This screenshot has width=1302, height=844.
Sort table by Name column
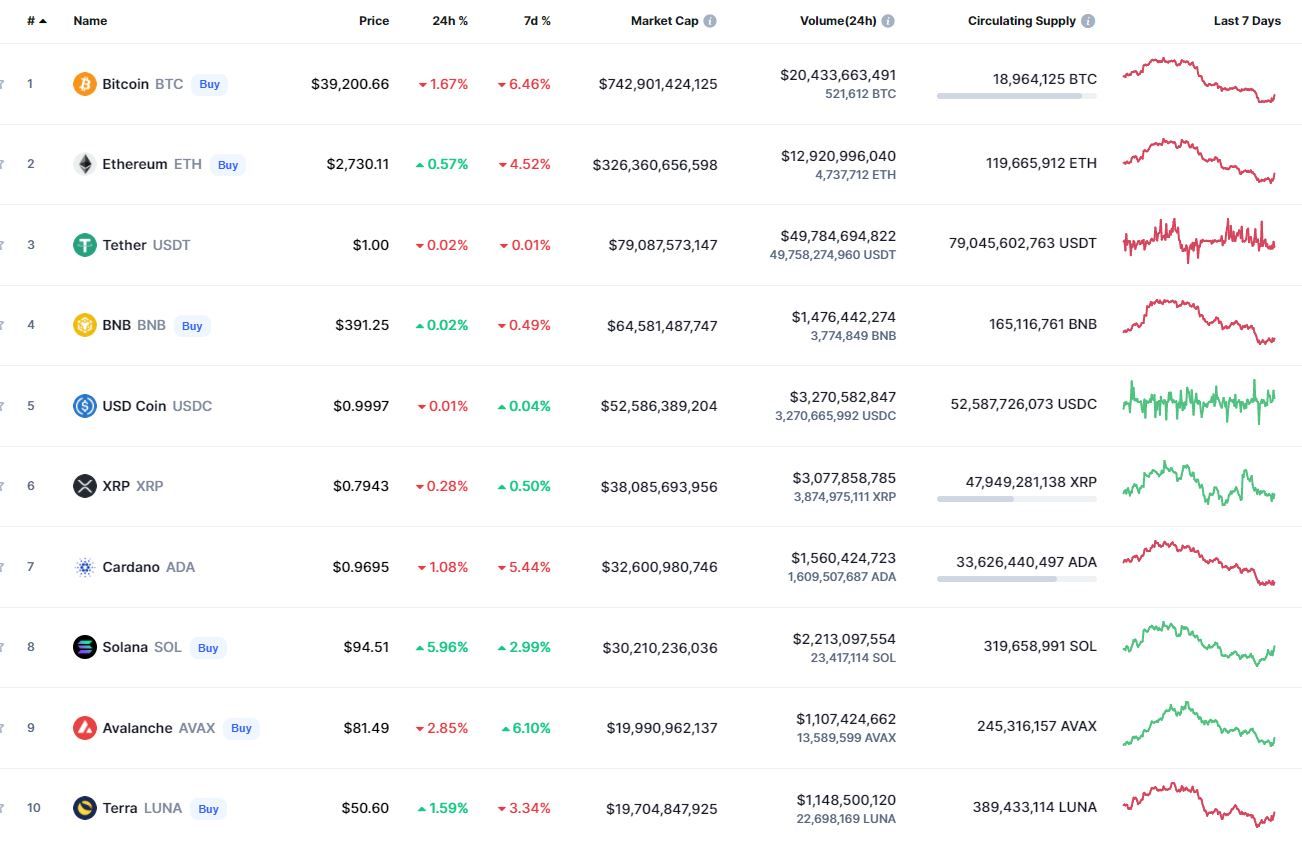[90, 21]
